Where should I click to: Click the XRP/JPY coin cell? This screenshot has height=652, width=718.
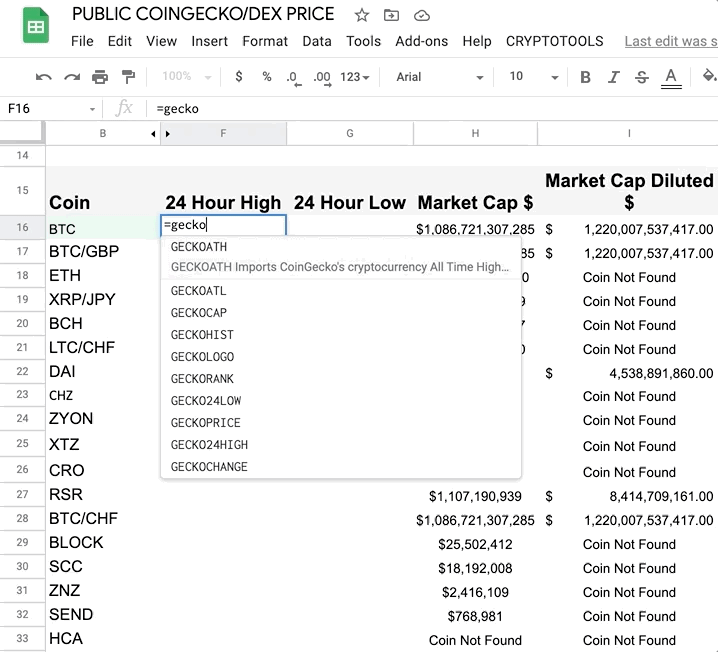103,299
